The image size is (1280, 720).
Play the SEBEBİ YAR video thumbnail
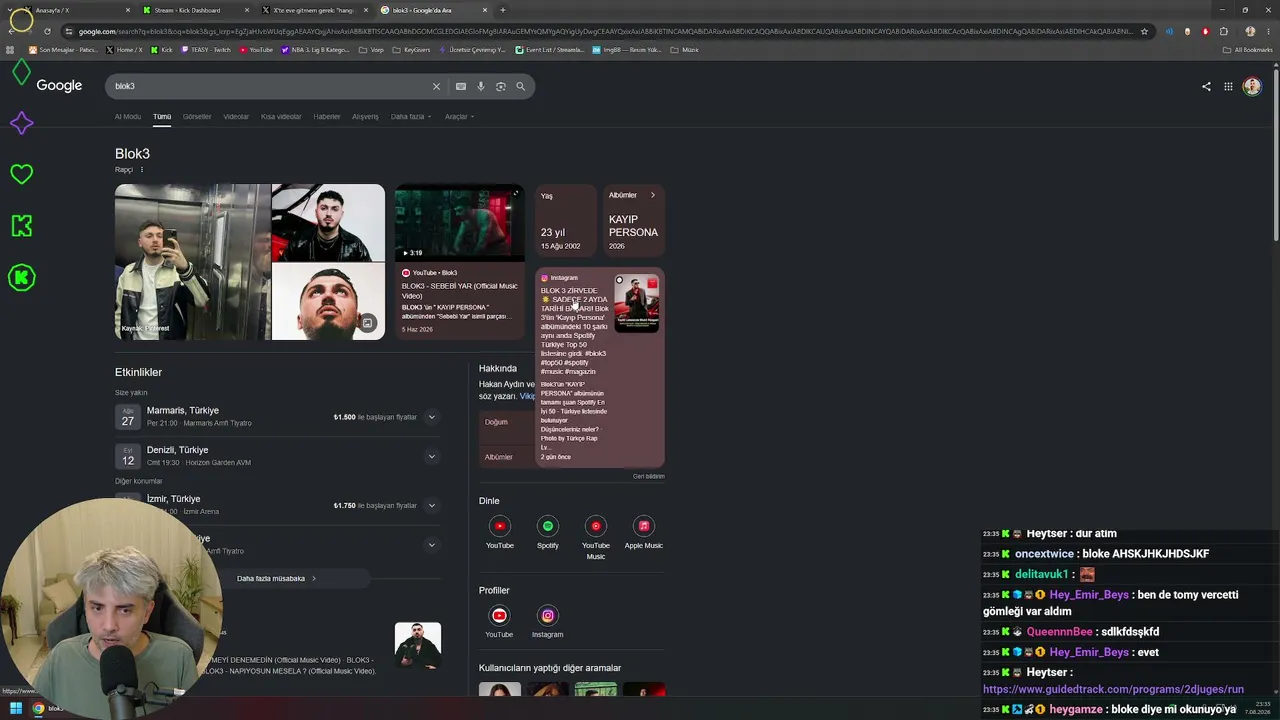coord(459,223)
